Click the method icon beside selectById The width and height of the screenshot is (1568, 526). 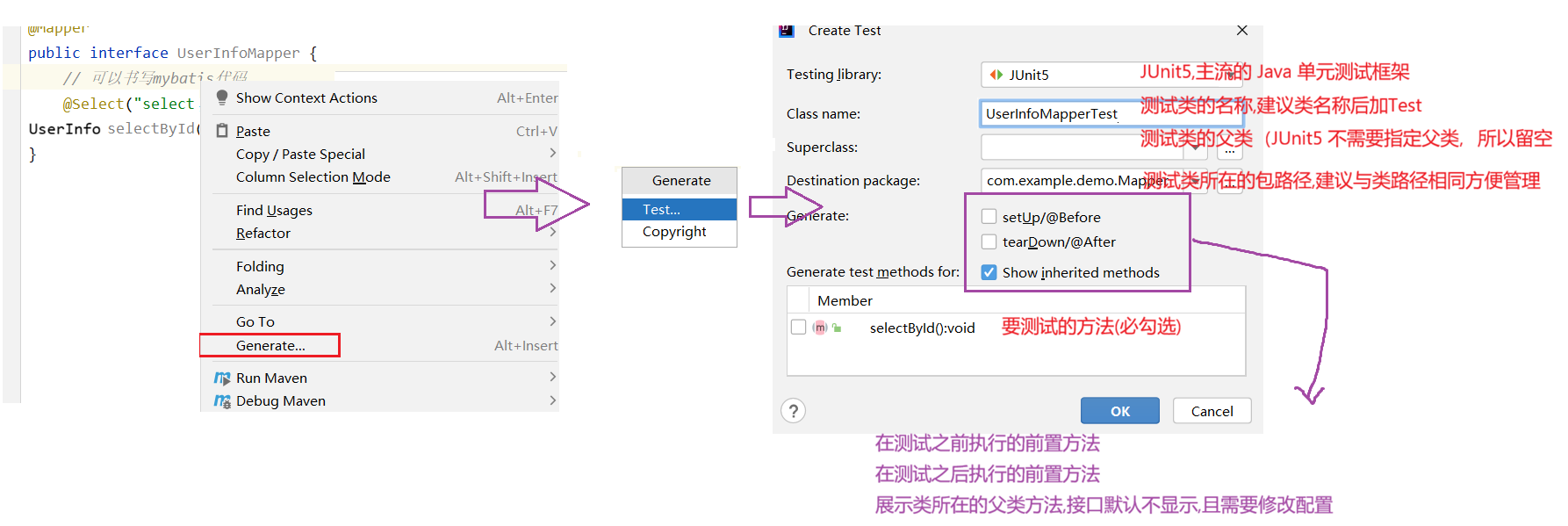(x=820, y=328)
